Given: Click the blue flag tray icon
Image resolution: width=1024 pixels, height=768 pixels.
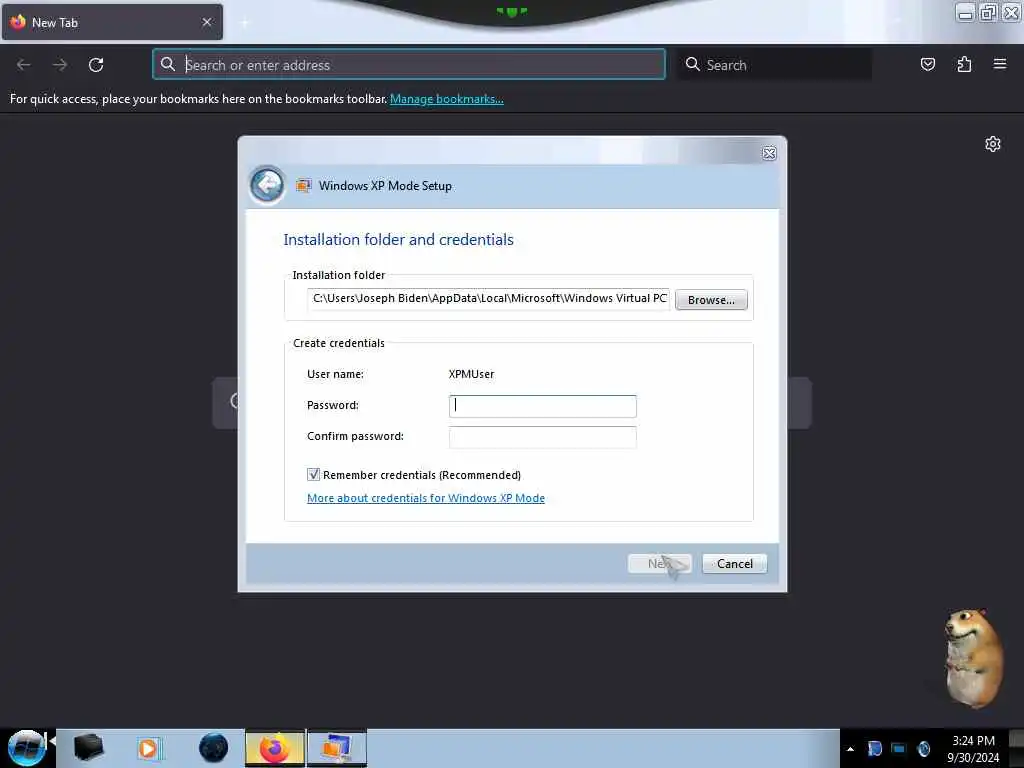Looking at the screenshot, I should point(874,748).
